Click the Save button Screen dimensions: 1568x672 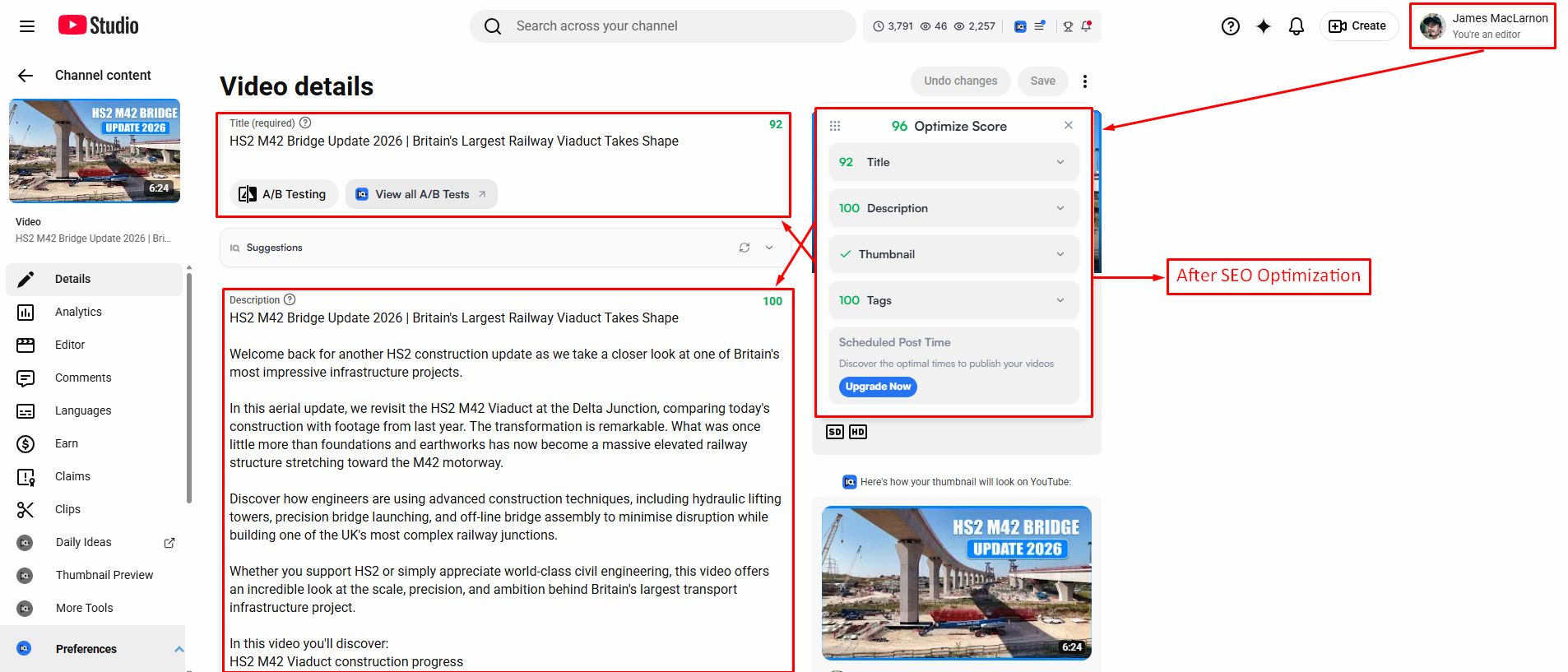1043,81
